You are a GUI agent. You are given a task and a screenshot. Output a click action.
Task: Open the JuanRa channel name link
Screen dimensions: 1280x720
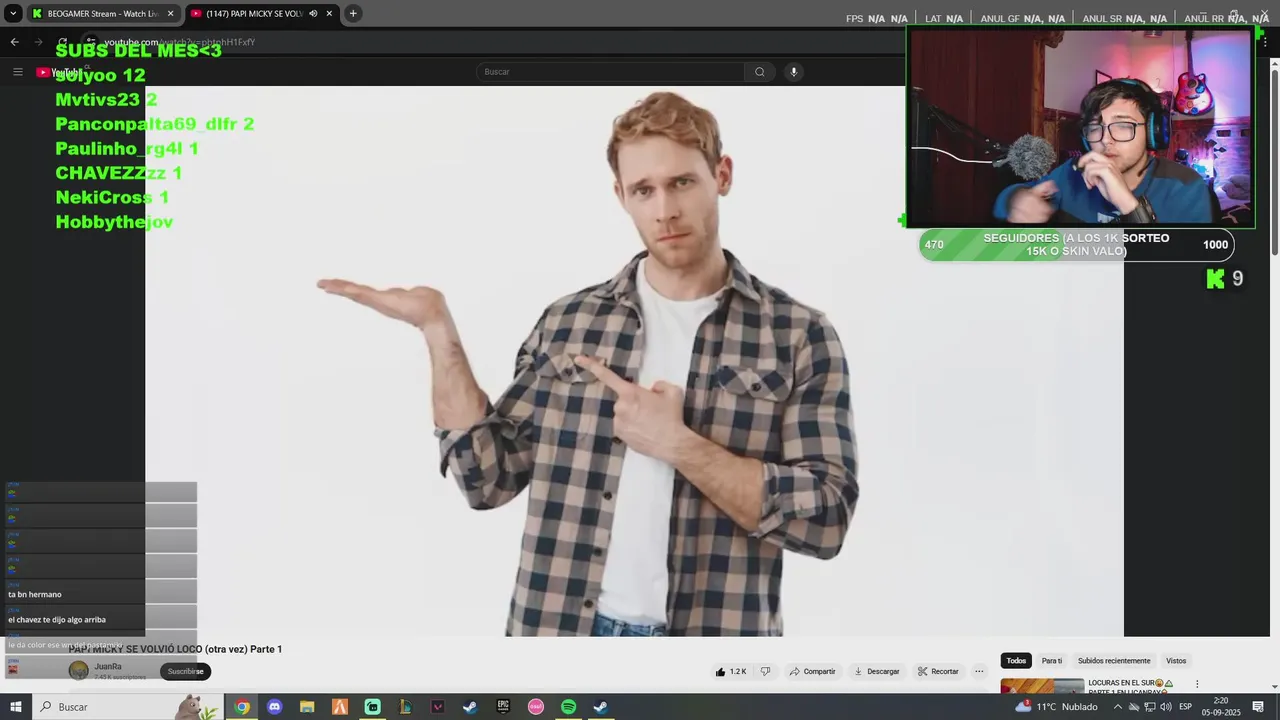pos(108,667)
